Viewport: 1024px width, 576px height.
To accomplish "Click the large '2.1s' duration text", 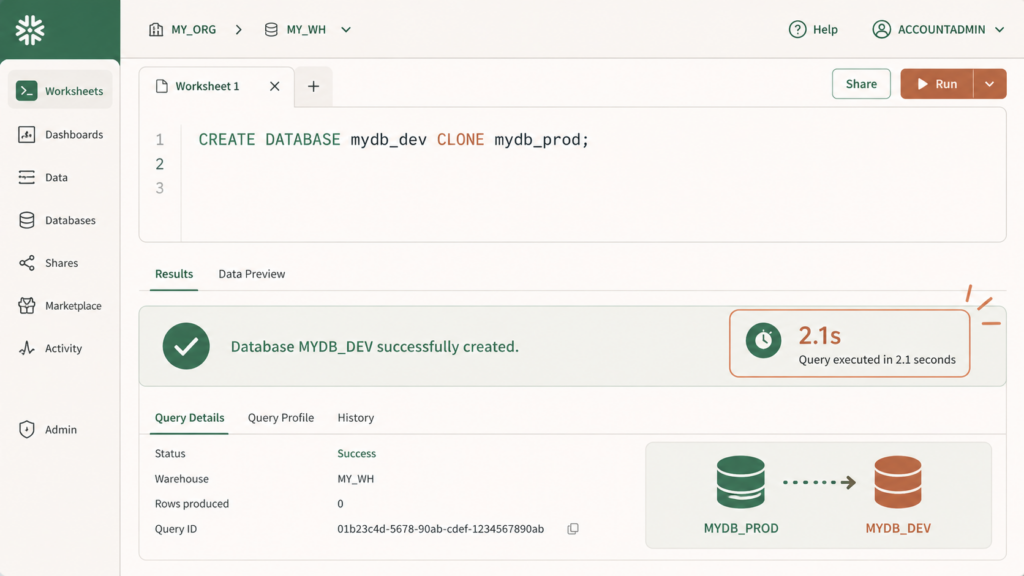I will coord(820,336).
